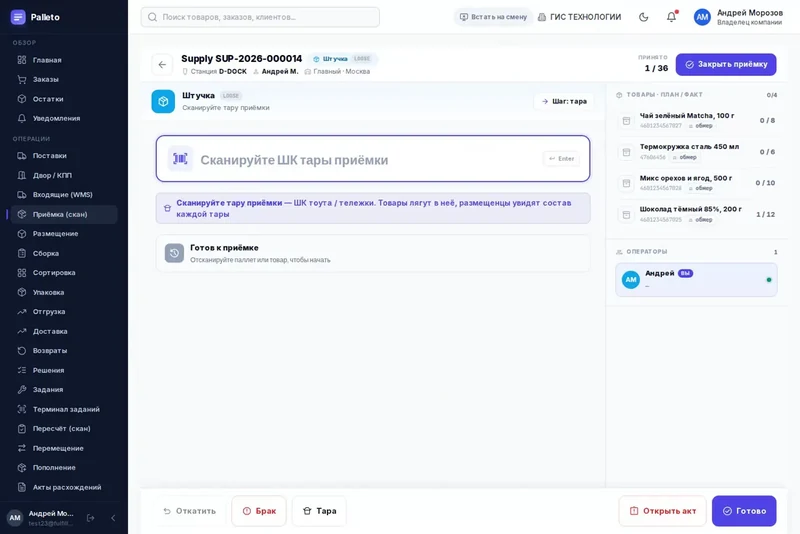Click the Брак button
Image resolution: width=800 pixels, height=534 pixels.
click(259, 511)
